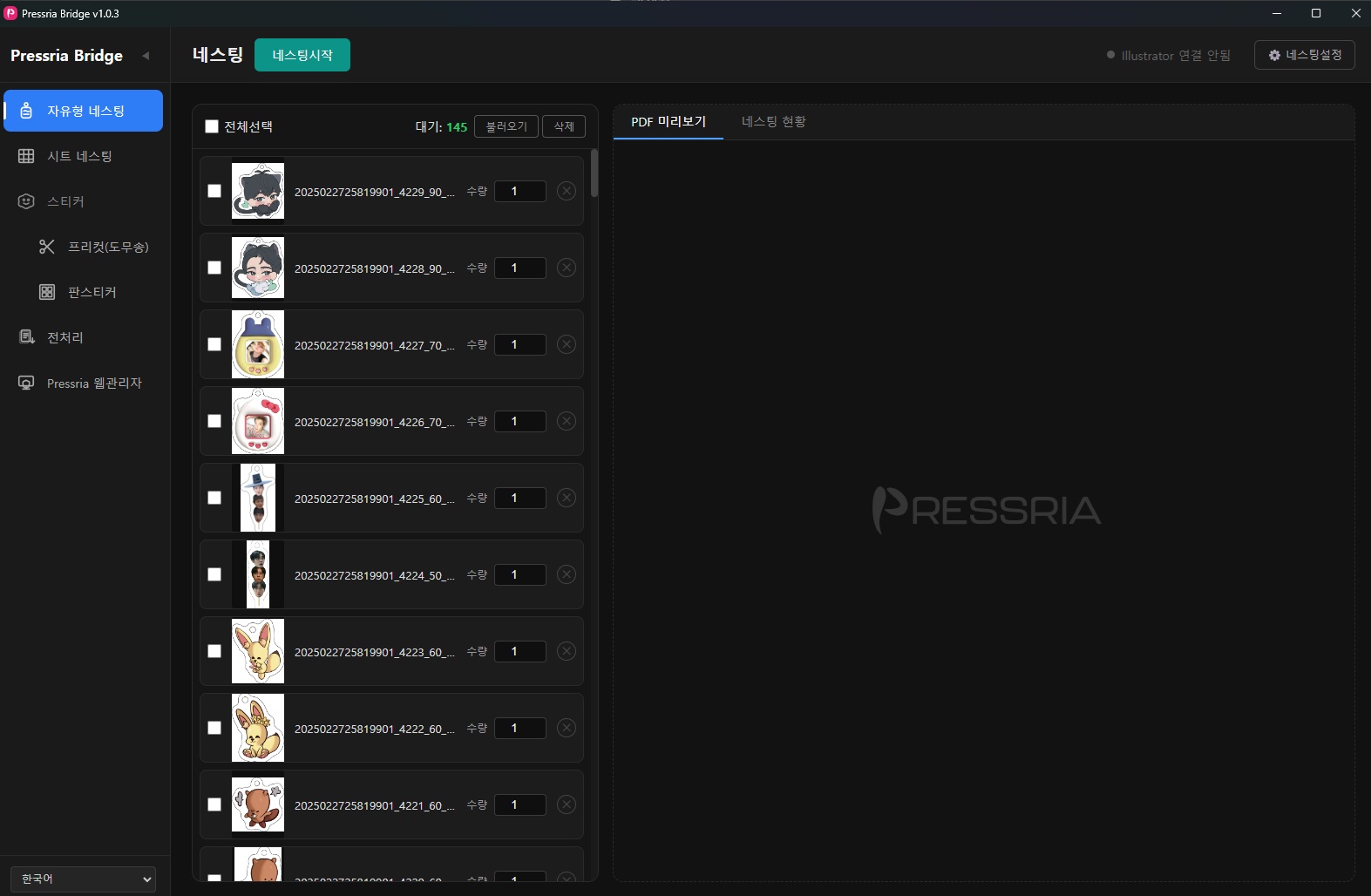Toggle the 전체선택 select-all checkbox
Screen dimensions: 1371x896
212,126
